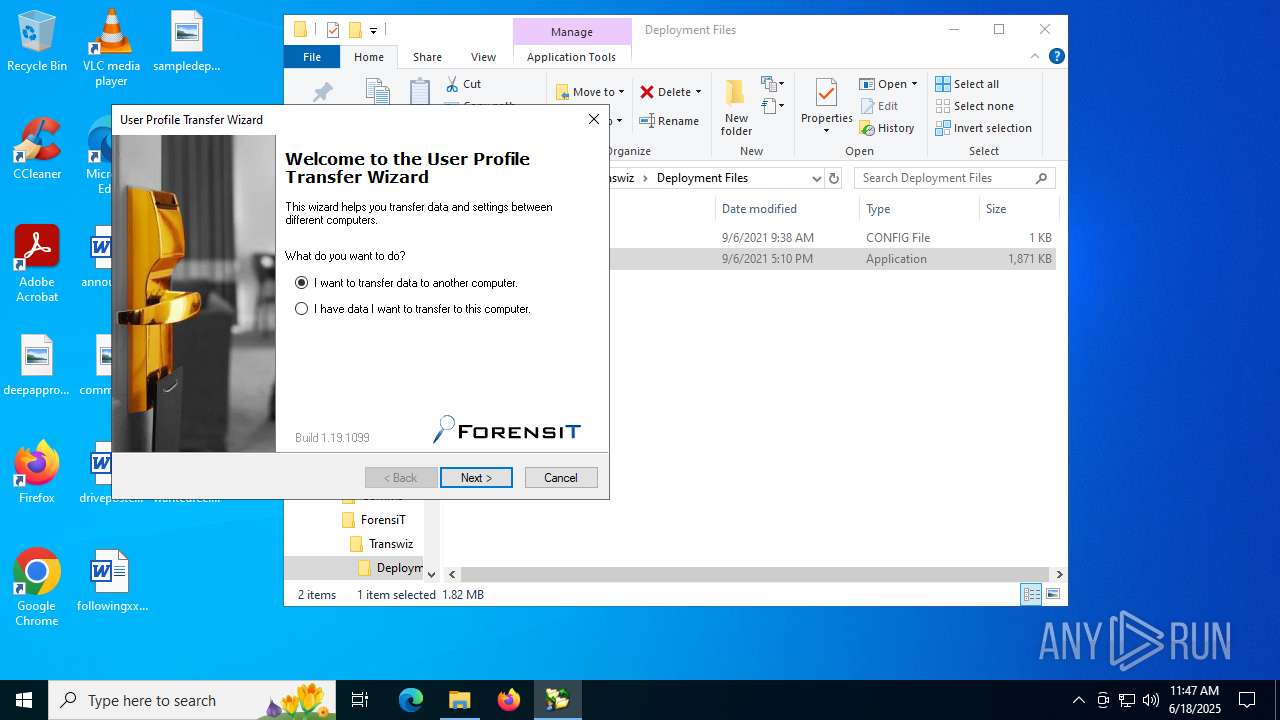Click the Delete red X icon
1280x720 pixels.
(647, 92)
